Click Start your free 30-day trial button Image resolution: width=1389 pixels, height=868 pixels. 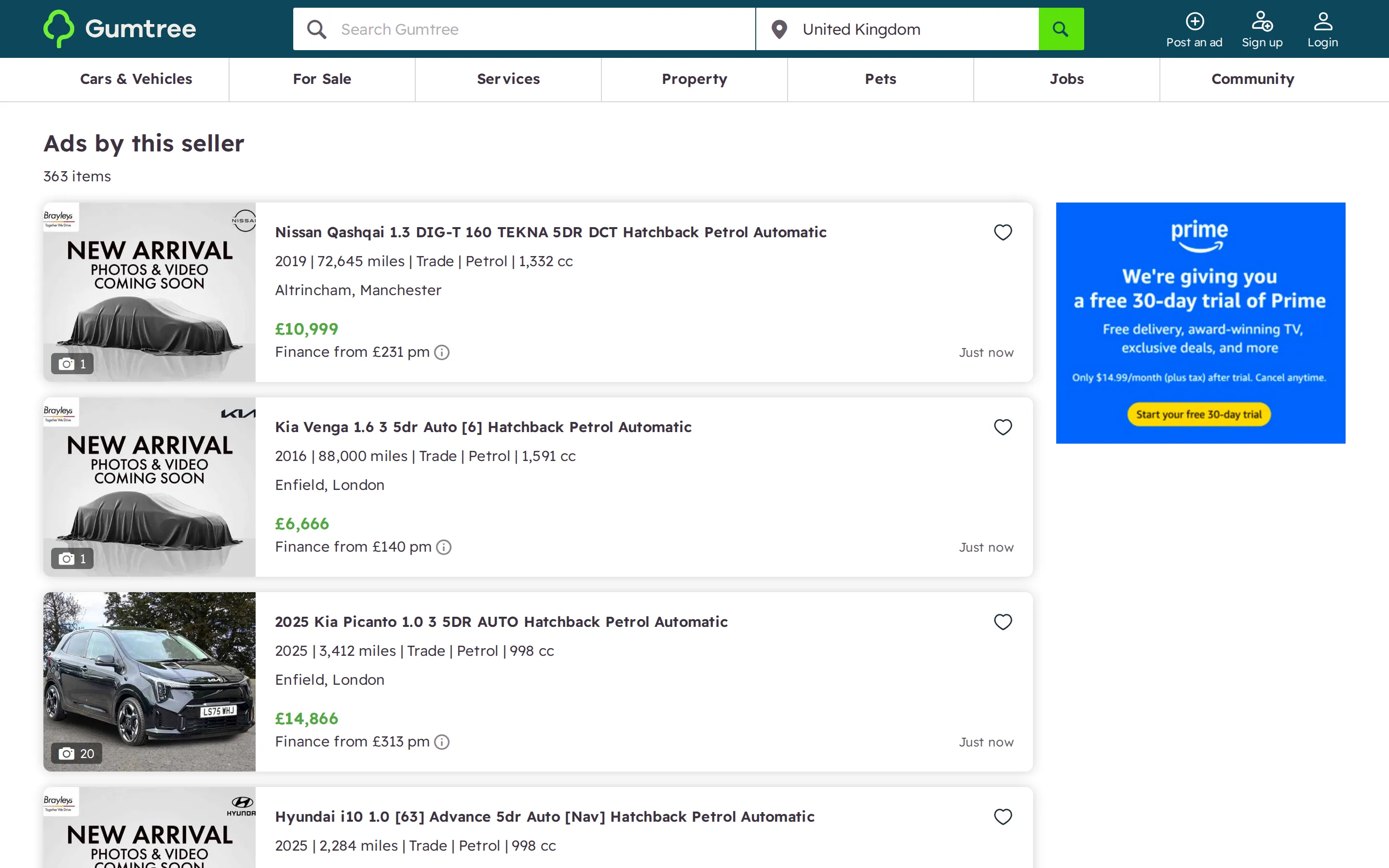tap(1199, 415)
